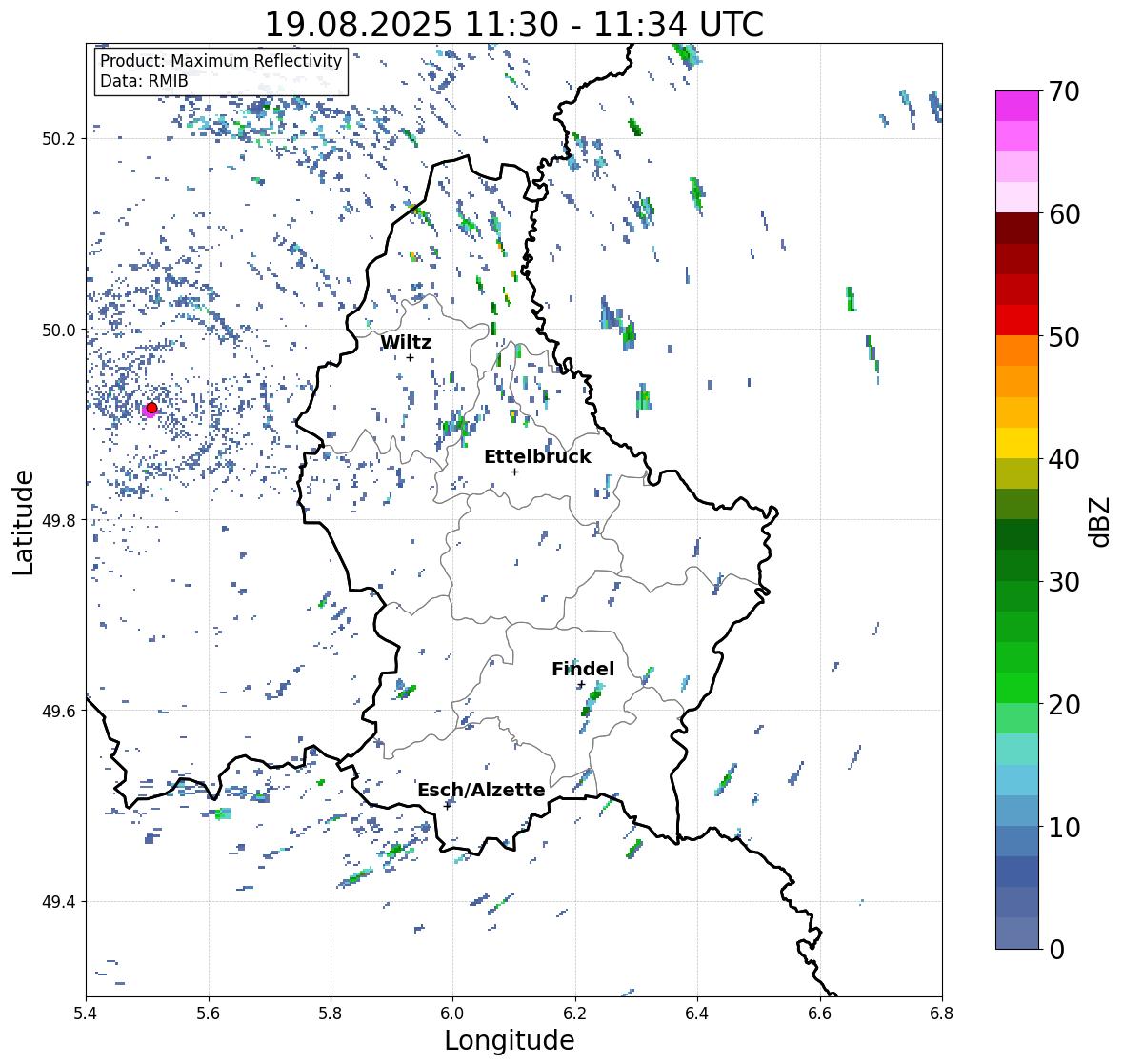Click the Ettelbruck city label
Image resolution: width=1123 pixels, height=1064 pixels.
tap(537, 456)
